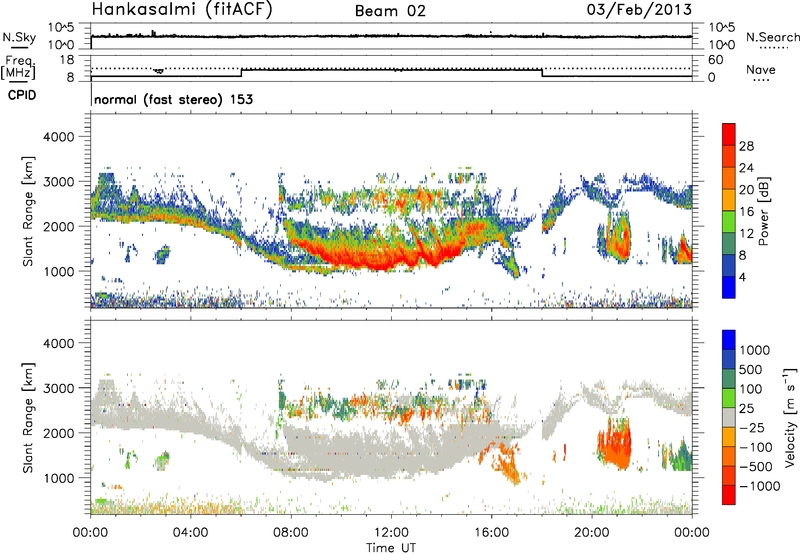Click the '4' power colorbar tick

tap(743, 277)
